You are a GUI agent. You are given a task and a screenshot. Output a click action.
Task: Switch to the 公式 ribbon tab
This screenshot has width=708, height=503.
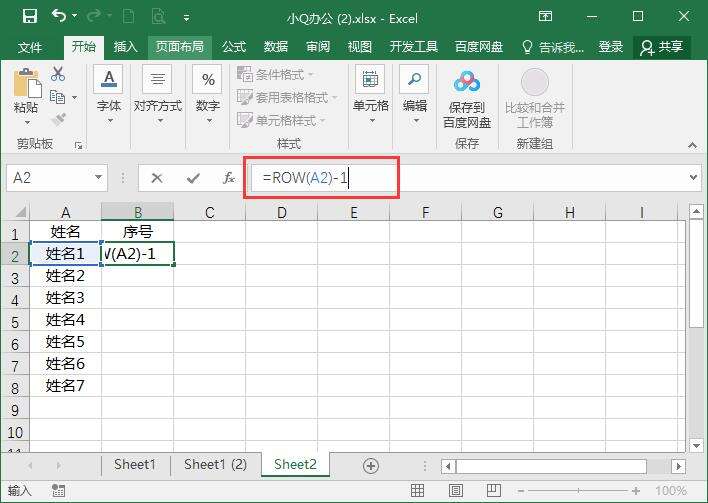[234, 47]
